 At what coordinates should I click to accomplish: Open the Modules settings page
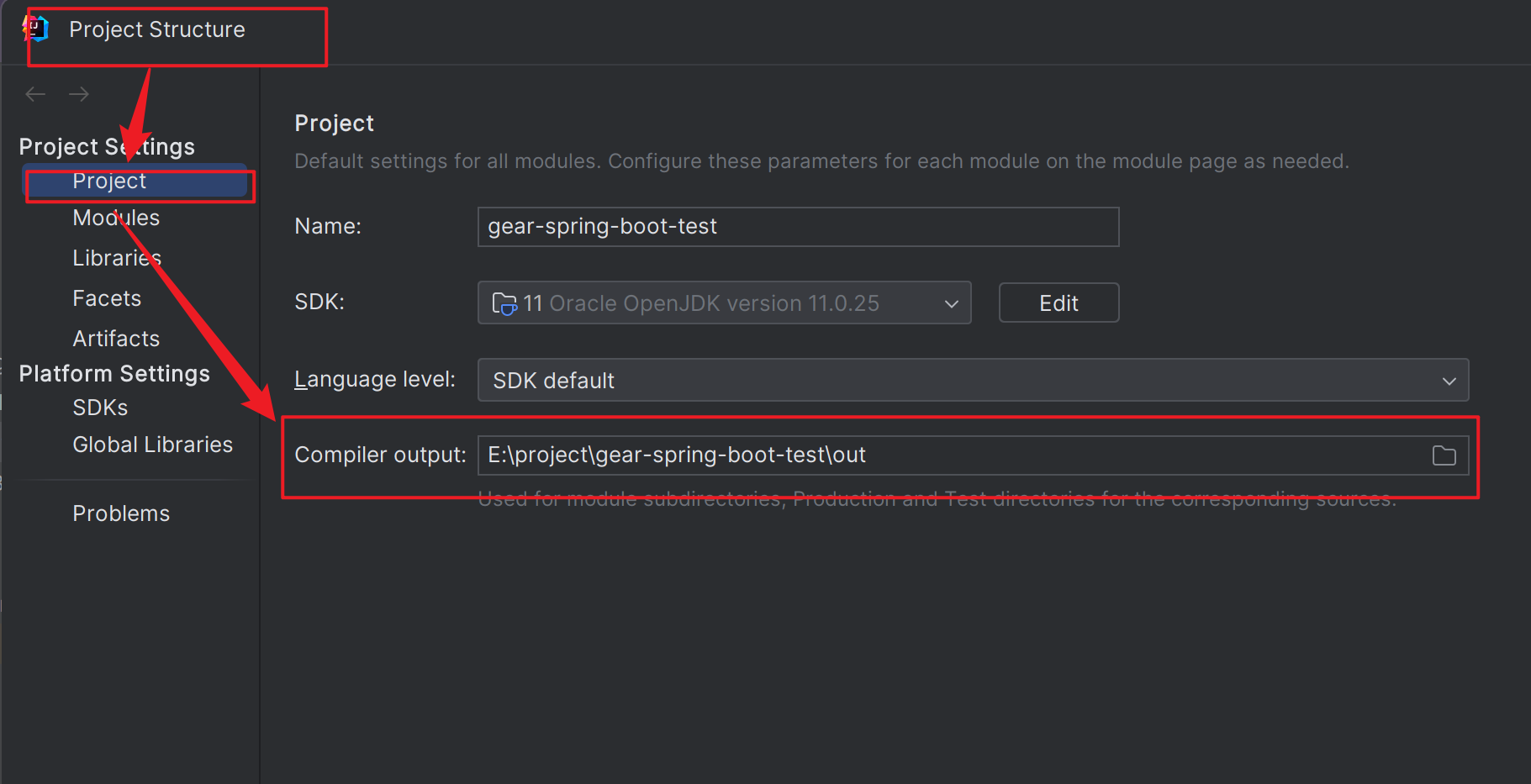tap(116, 218)
